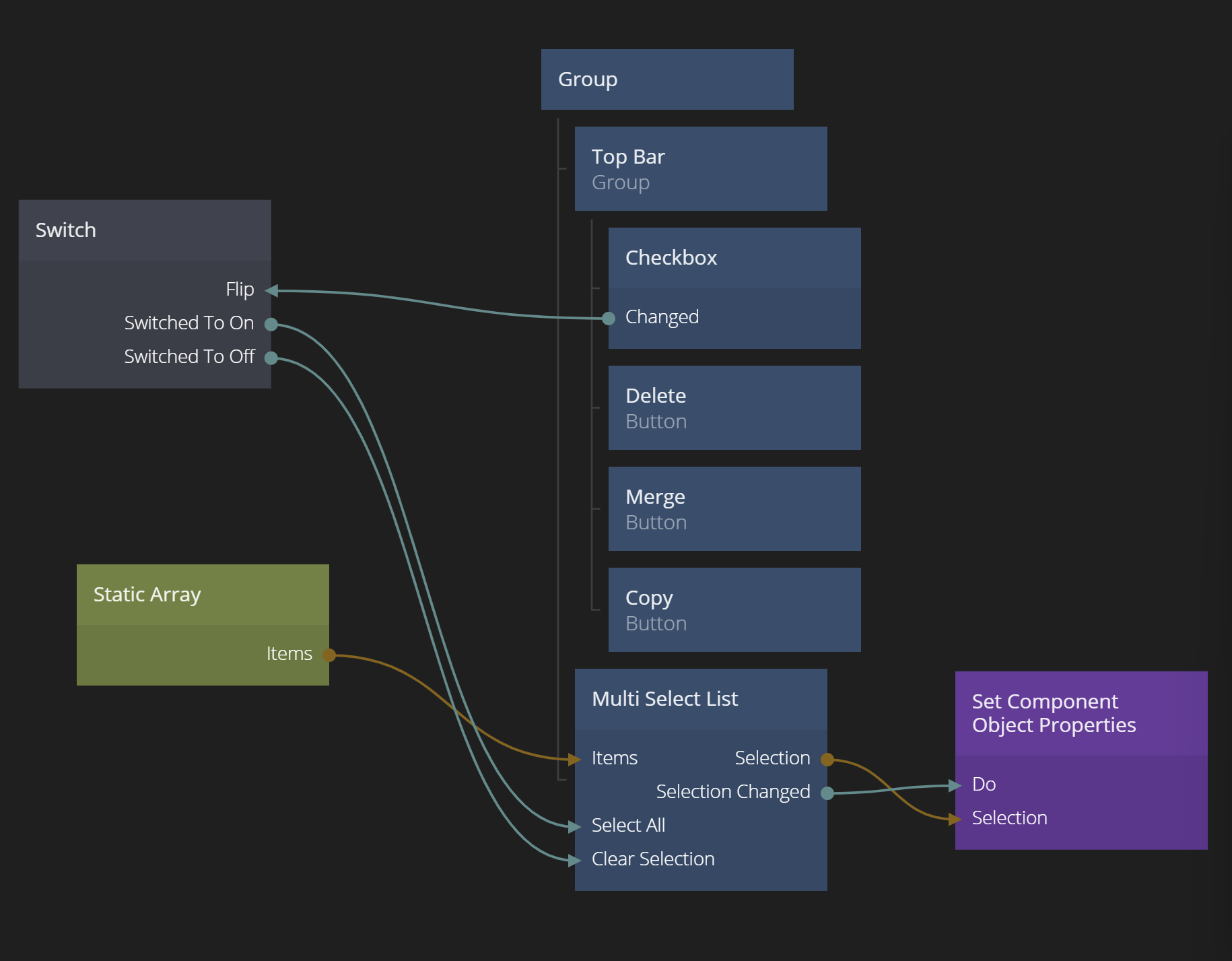Select the Switch node header
This screenshot has height=961, width=1232.
point(145,230)
